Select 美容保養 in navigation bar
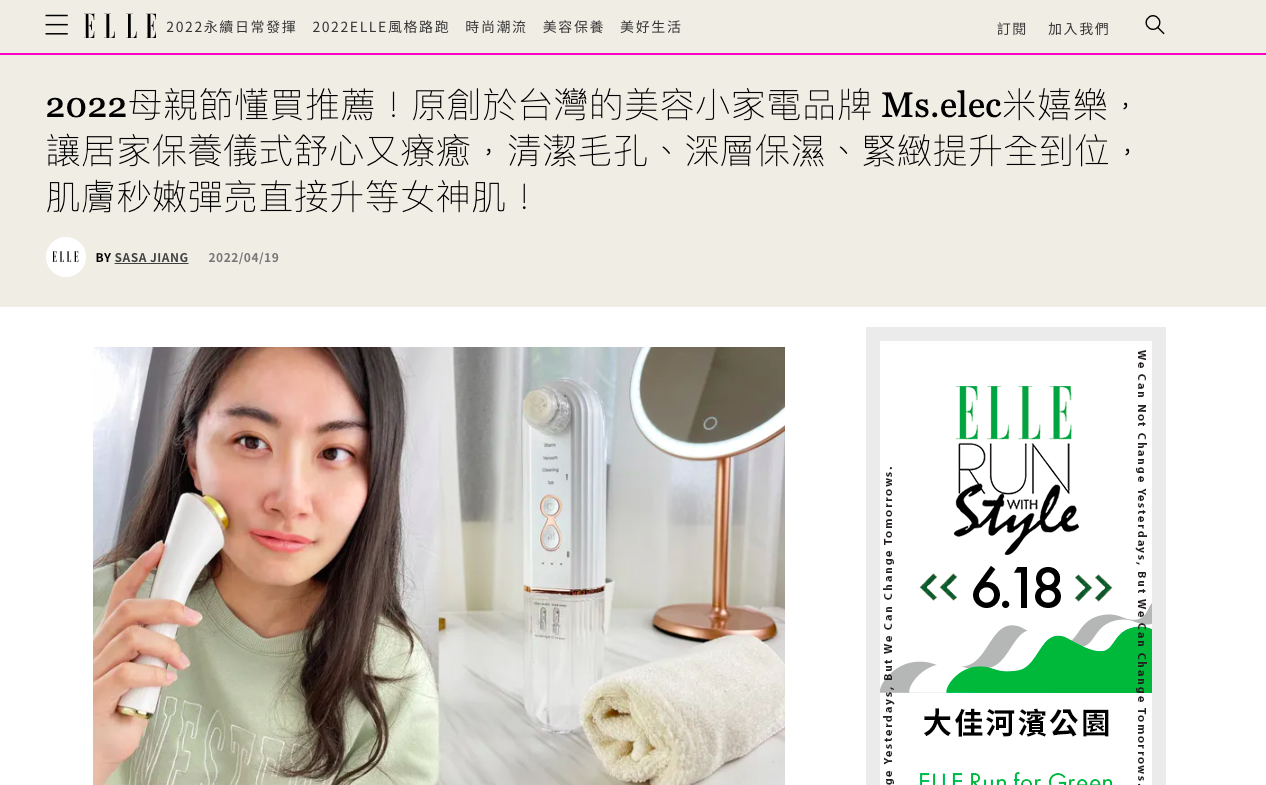 [574, 27]
